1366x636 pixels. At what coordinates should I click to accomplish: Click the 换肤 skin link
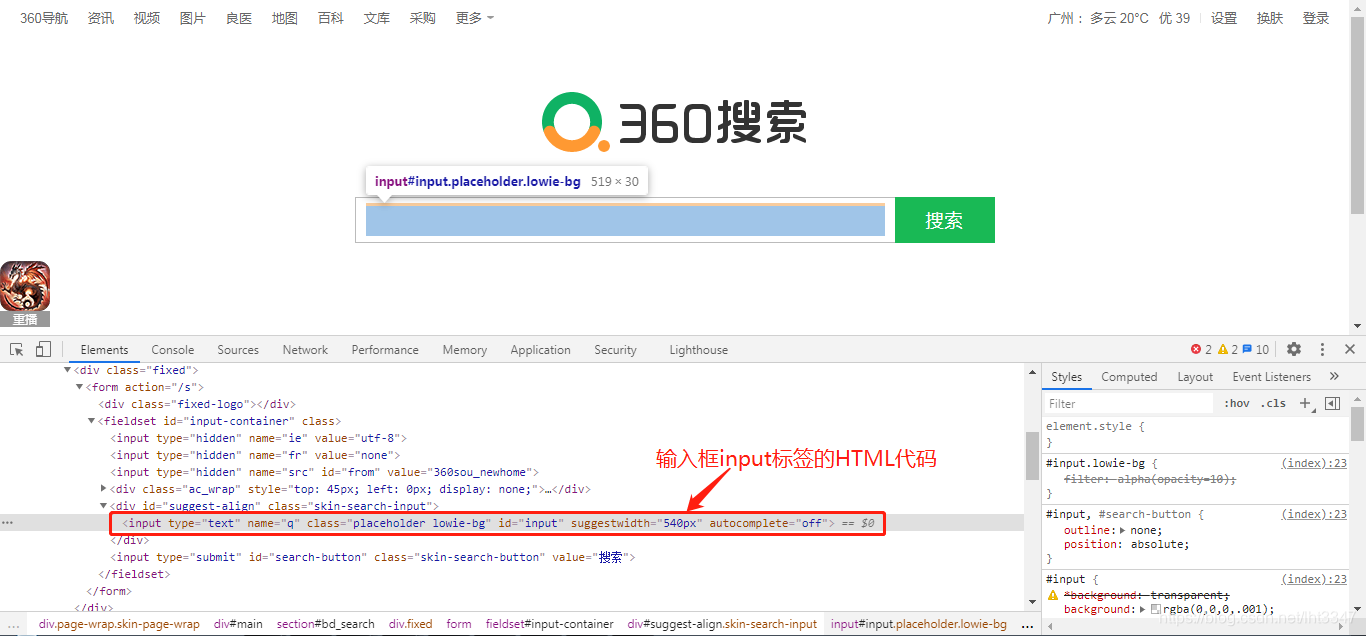[1270, 18]
